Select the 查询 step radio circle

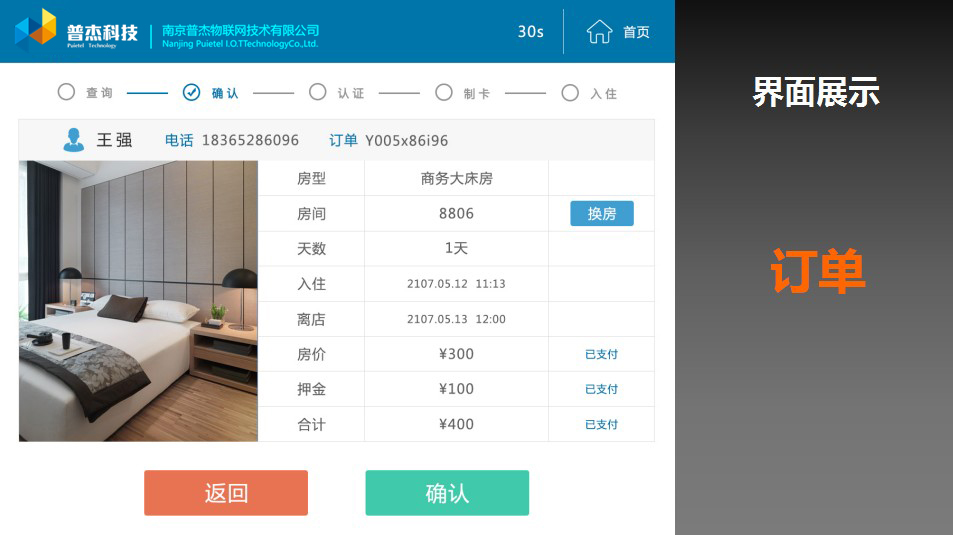(66, 92)
